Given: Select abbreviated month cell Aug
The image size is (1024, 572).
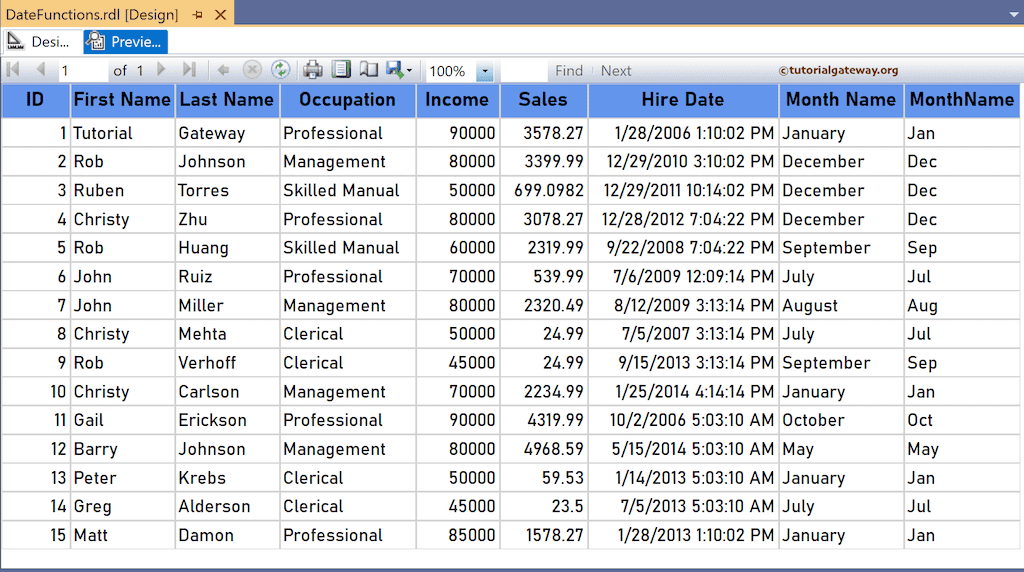Looking at the screenshot, I should pyautogui.click(x=962, y=306).
